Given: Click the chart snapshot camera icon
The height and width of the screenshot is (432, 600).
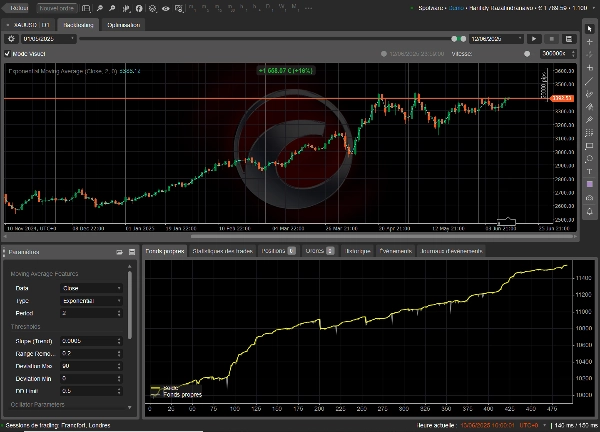Looking at the screenshot, I should tap(590, 197).
